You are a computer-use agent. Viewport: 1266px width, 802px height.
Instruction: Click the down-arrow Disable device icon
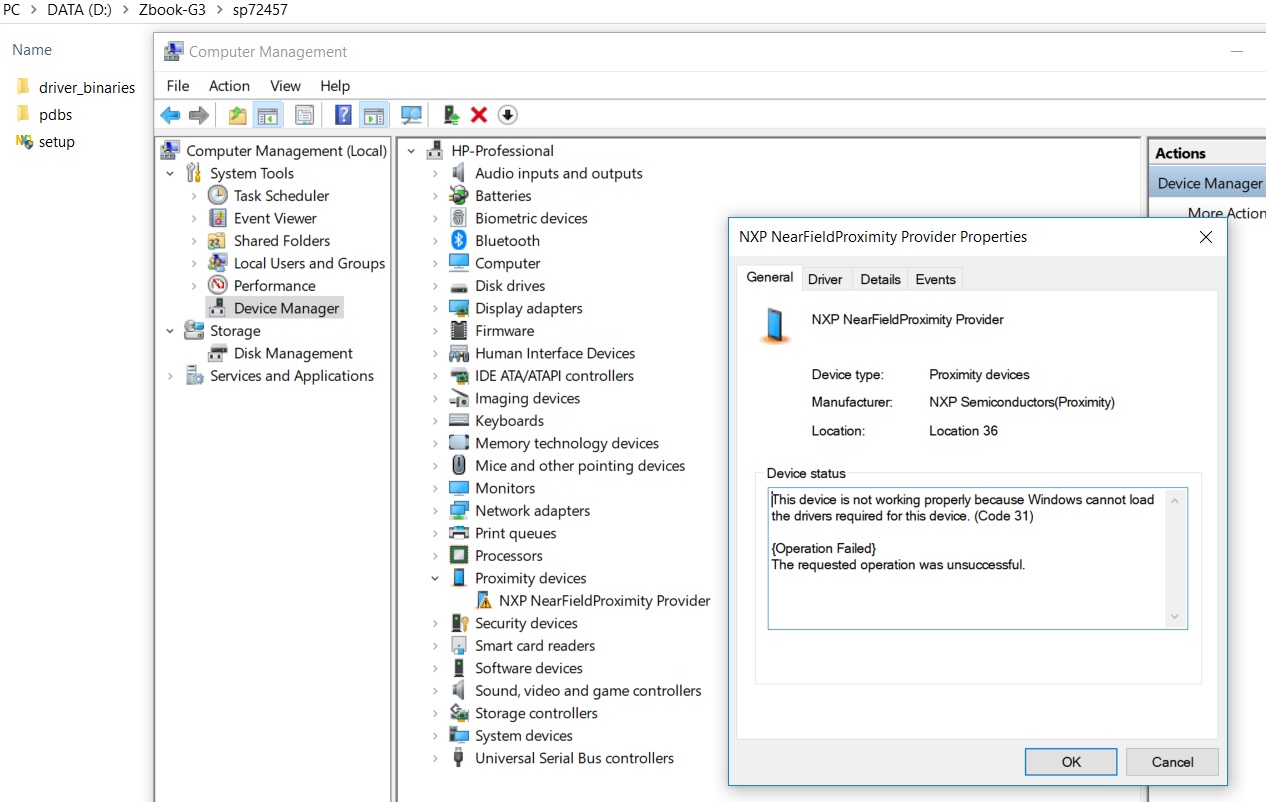click(507, 115)
